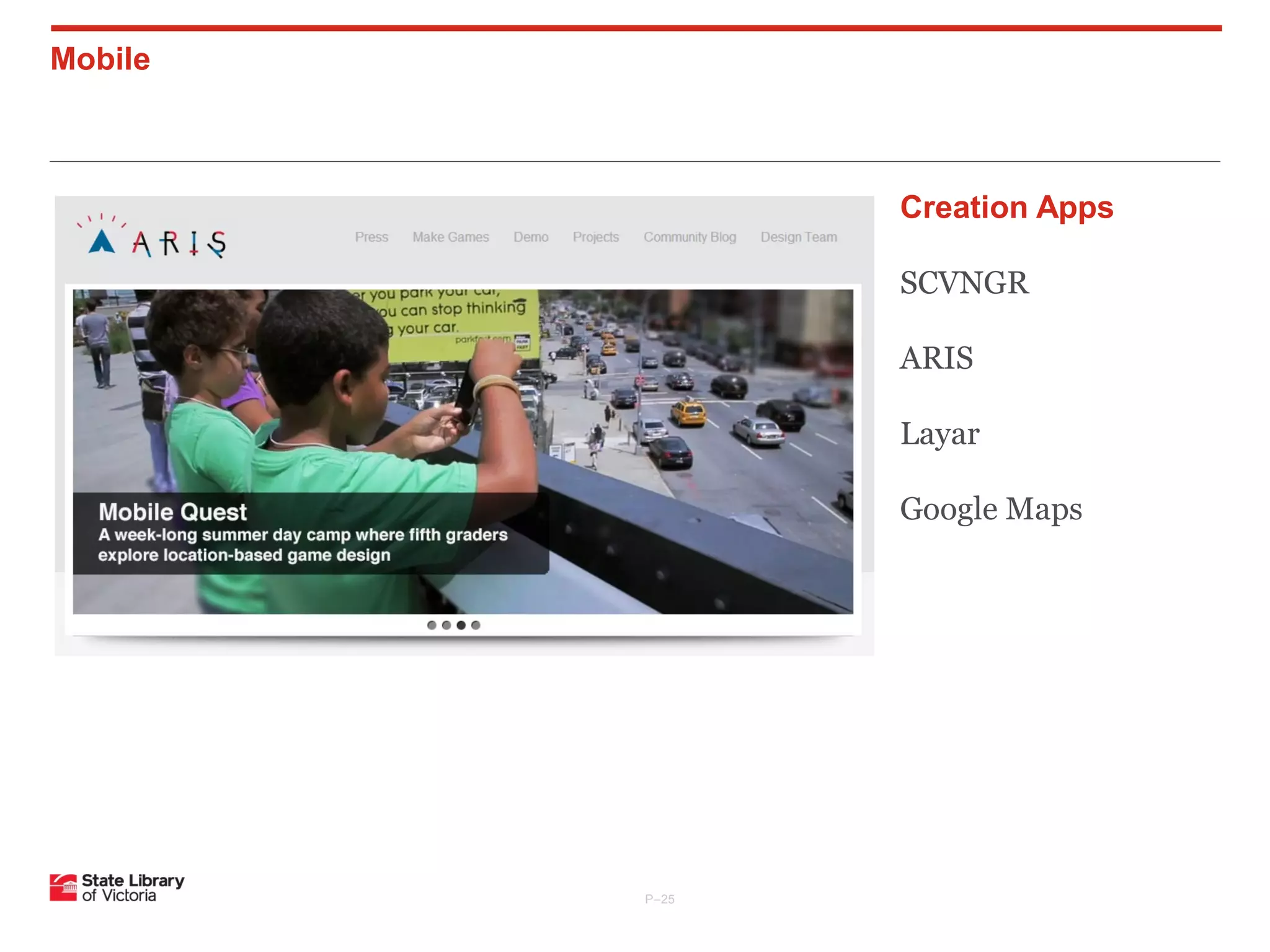Click the 'A week-long summer day camp' caption
Screen dimensions: 1270x952
point(303,545)
